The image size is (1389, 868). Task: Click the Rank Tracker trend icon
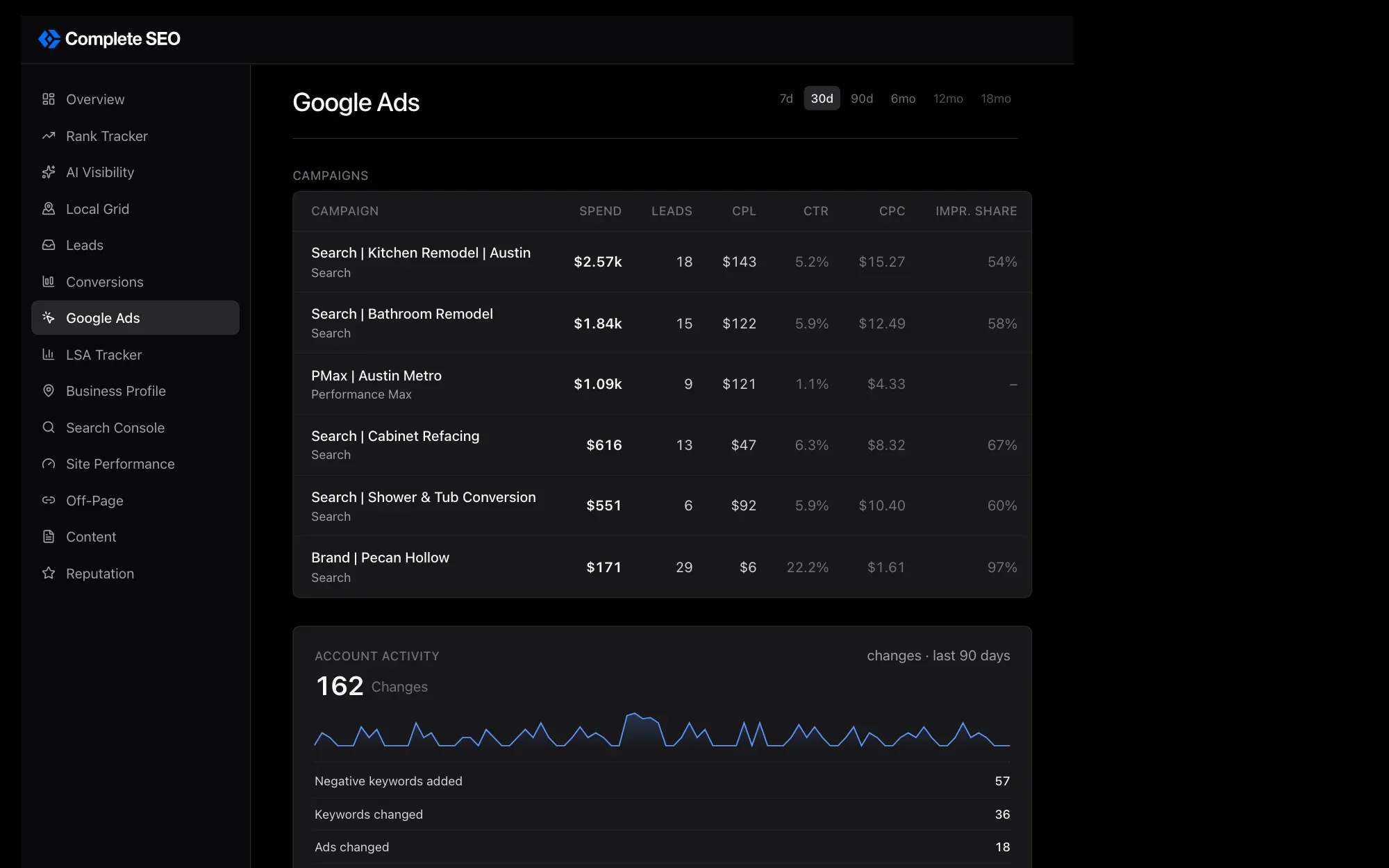pos(49,136)
